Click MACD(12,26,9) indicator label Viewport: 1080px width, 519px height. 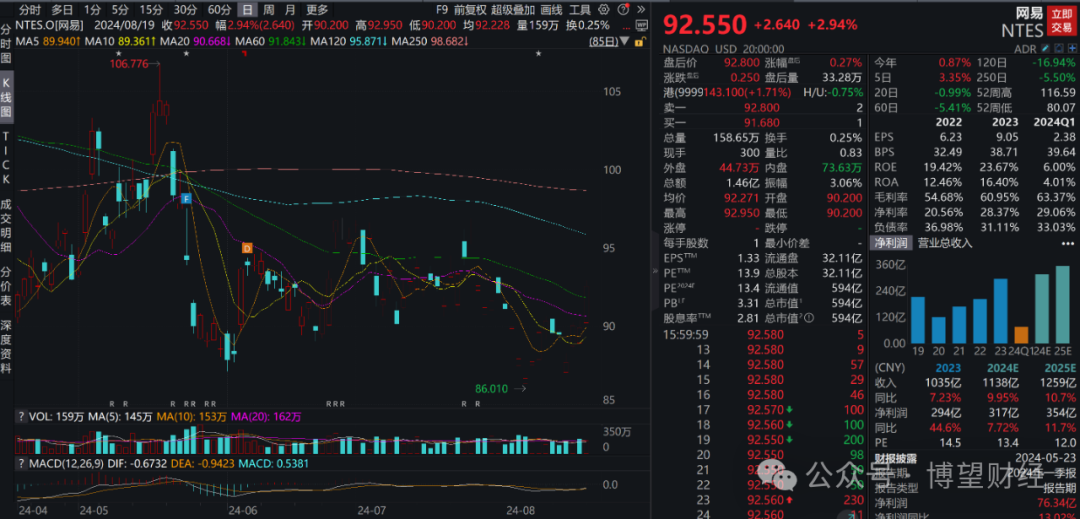point(68,463)
